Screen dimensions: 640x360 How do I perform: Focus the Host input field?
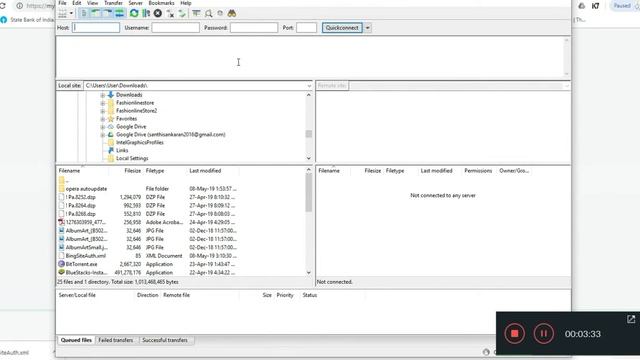(x=96, y=28)
